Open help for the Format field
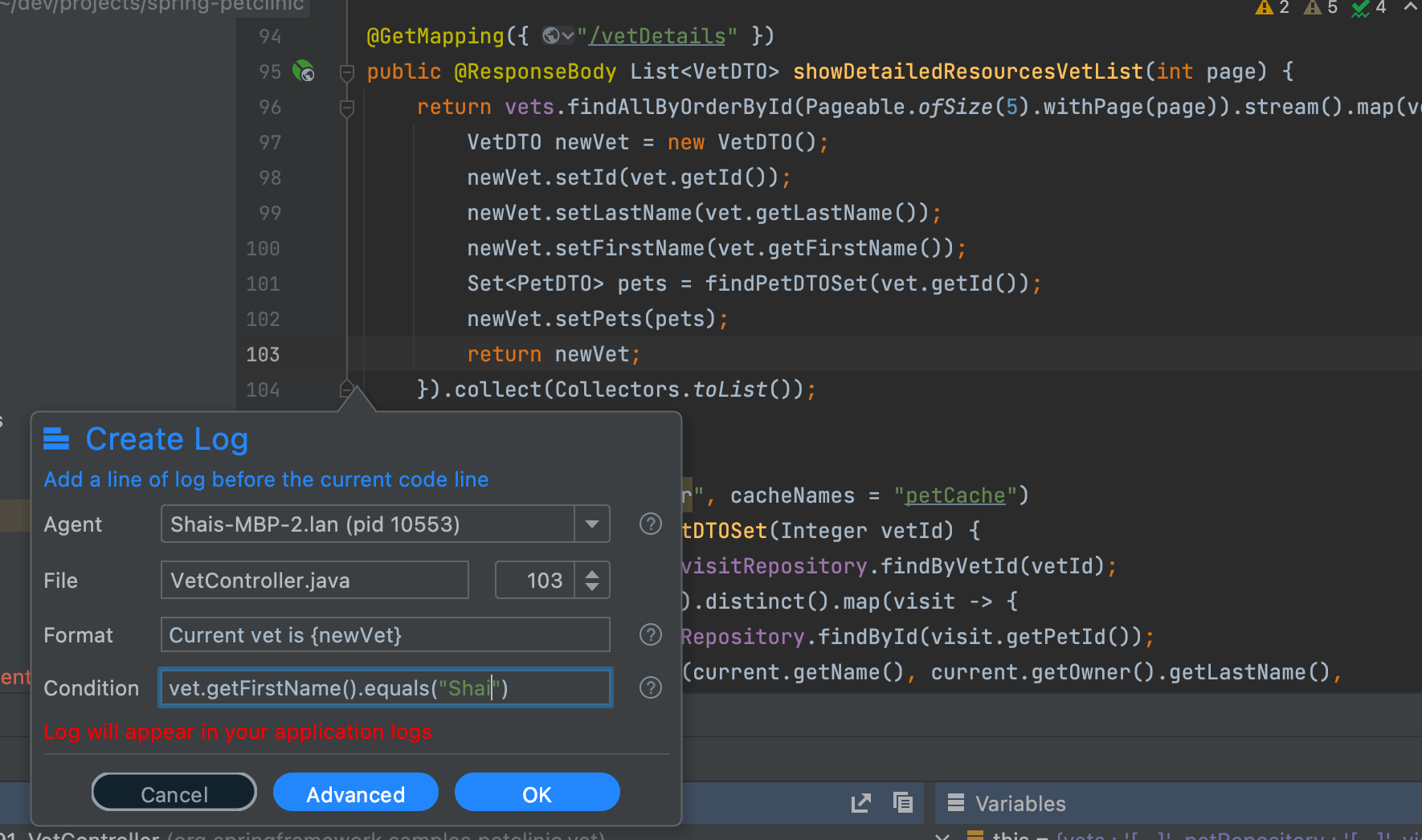Image resolution: width=1422 pixels, height=840 pixels. point(650,635)
